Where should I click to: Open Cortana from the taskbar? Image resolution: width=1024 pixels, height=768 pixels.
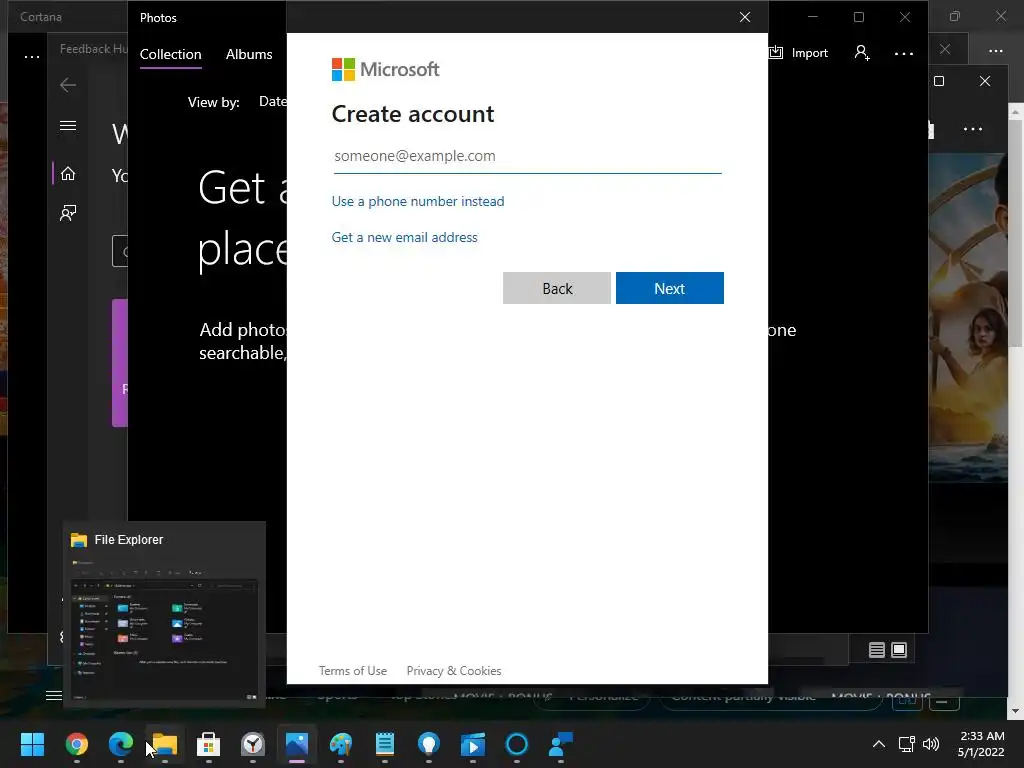tap(517, 744)
